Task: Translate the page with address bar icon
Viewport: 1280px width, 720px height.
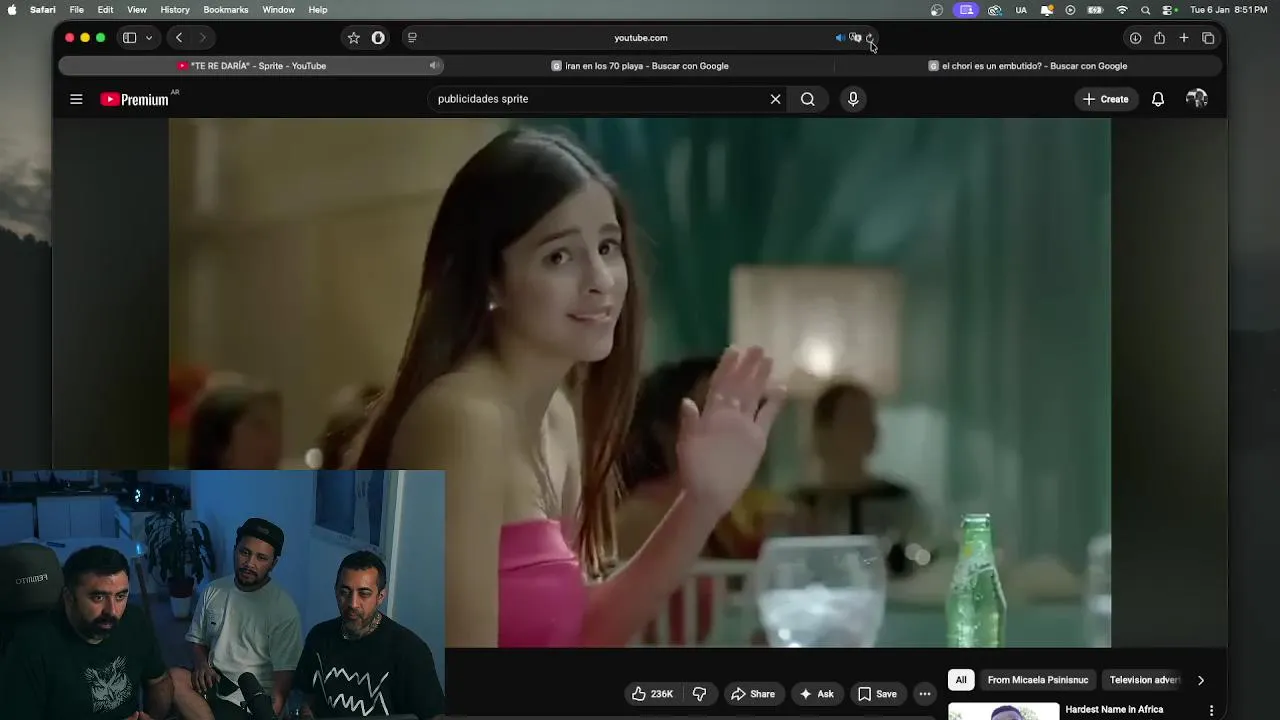Action: 855,38
